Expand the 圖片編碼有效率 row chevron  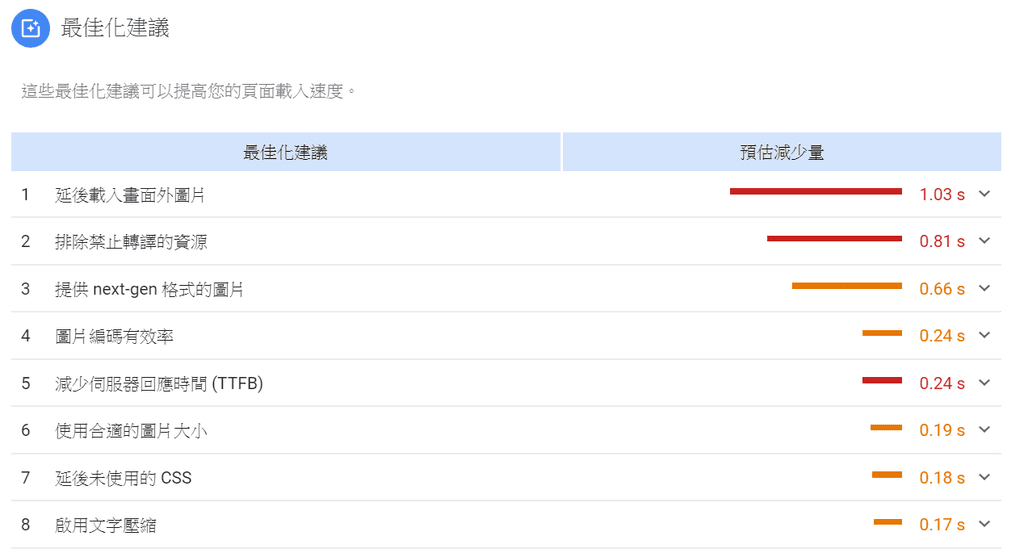tap(985, 336)
